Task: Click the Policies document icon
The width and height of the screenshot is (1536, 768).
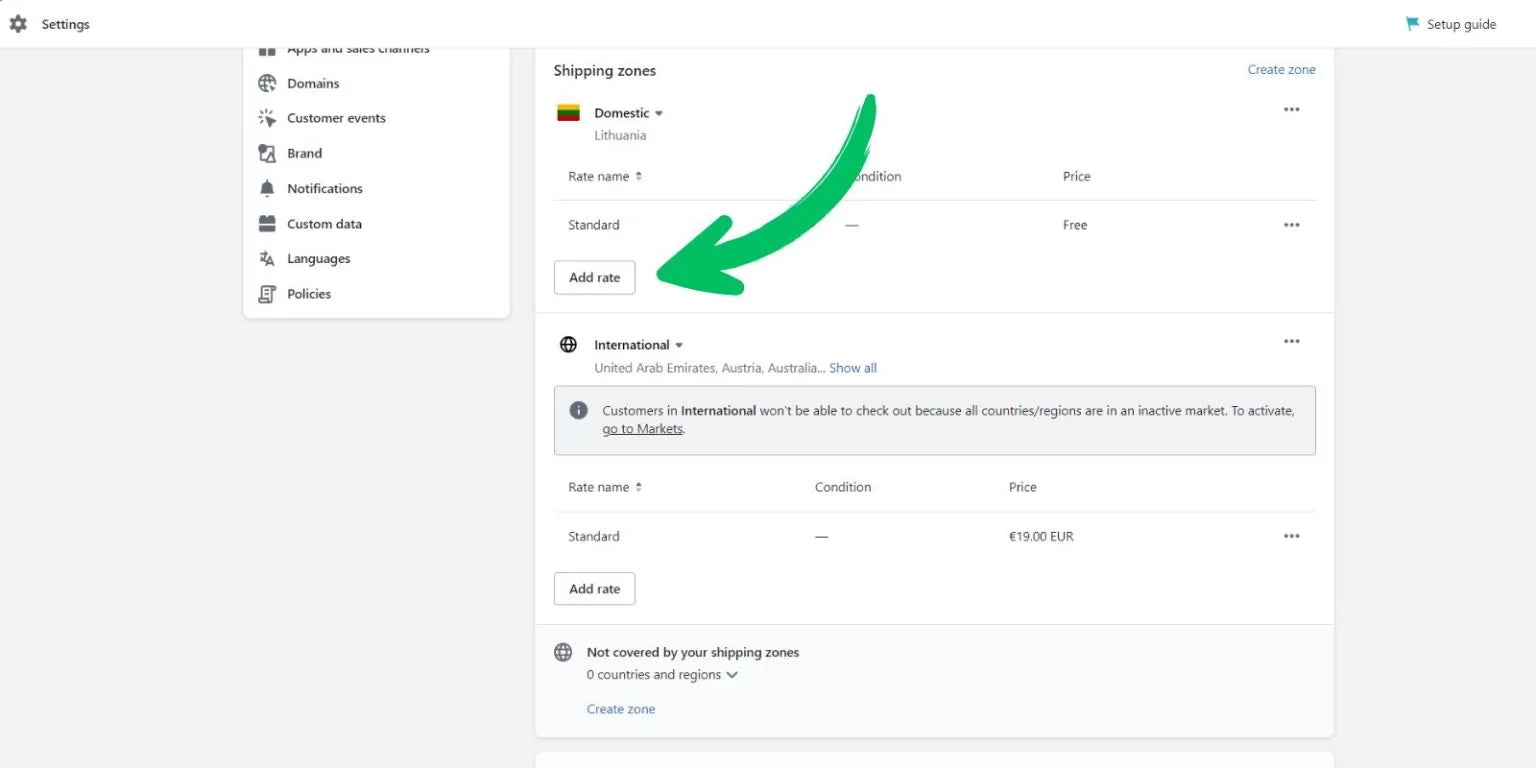Action: pos(267,294)
